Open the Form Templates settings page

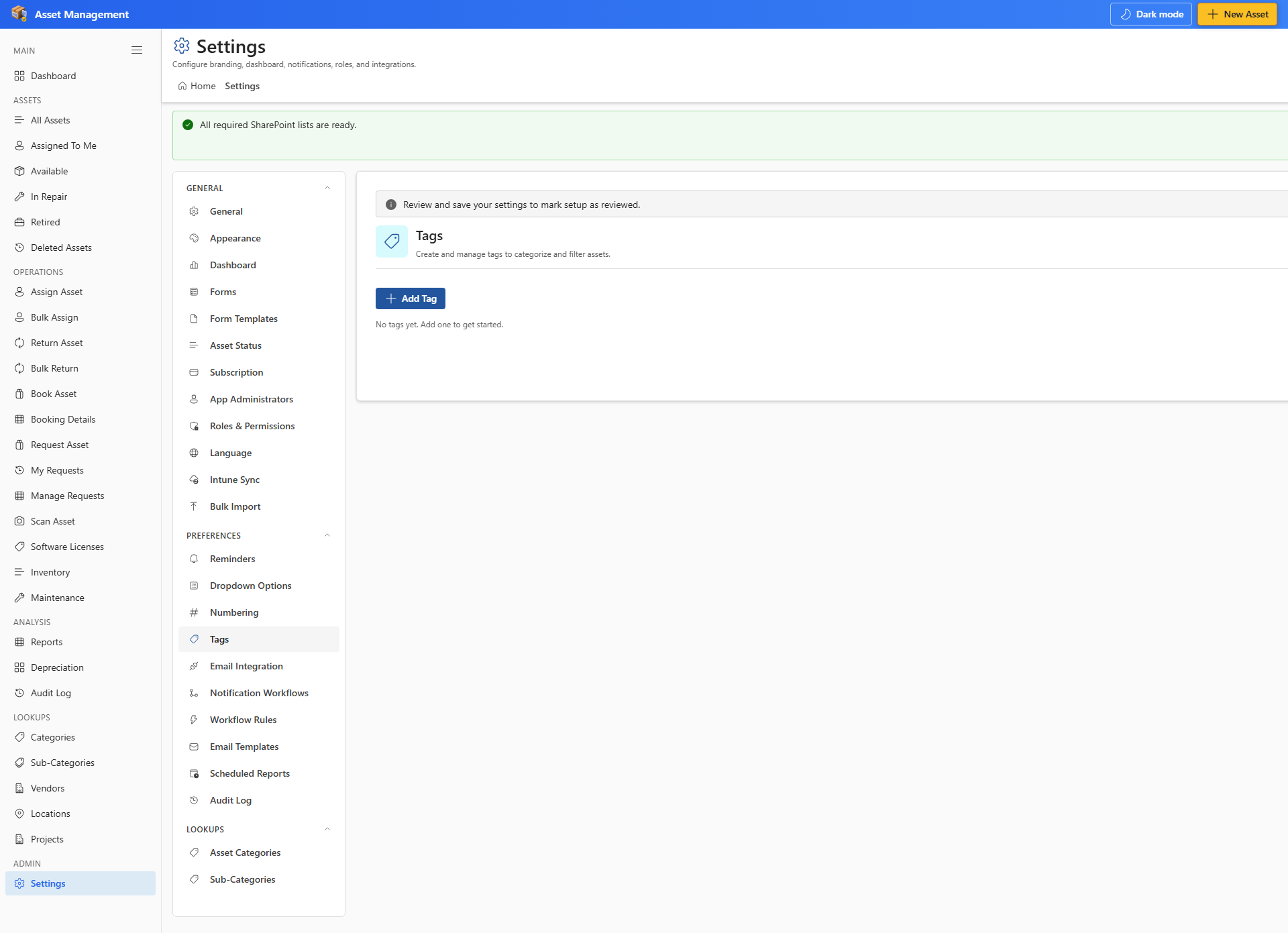[x=259, y=319]
